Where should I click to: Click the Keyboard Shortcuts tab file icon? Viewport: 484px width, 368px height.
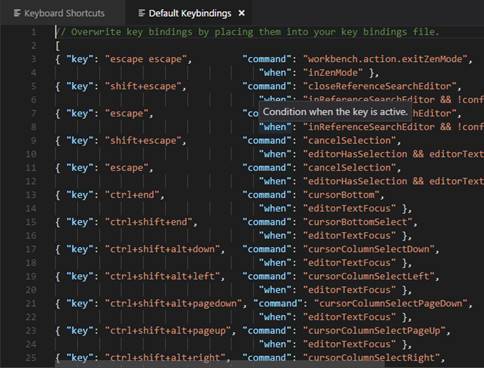[17, 13]
